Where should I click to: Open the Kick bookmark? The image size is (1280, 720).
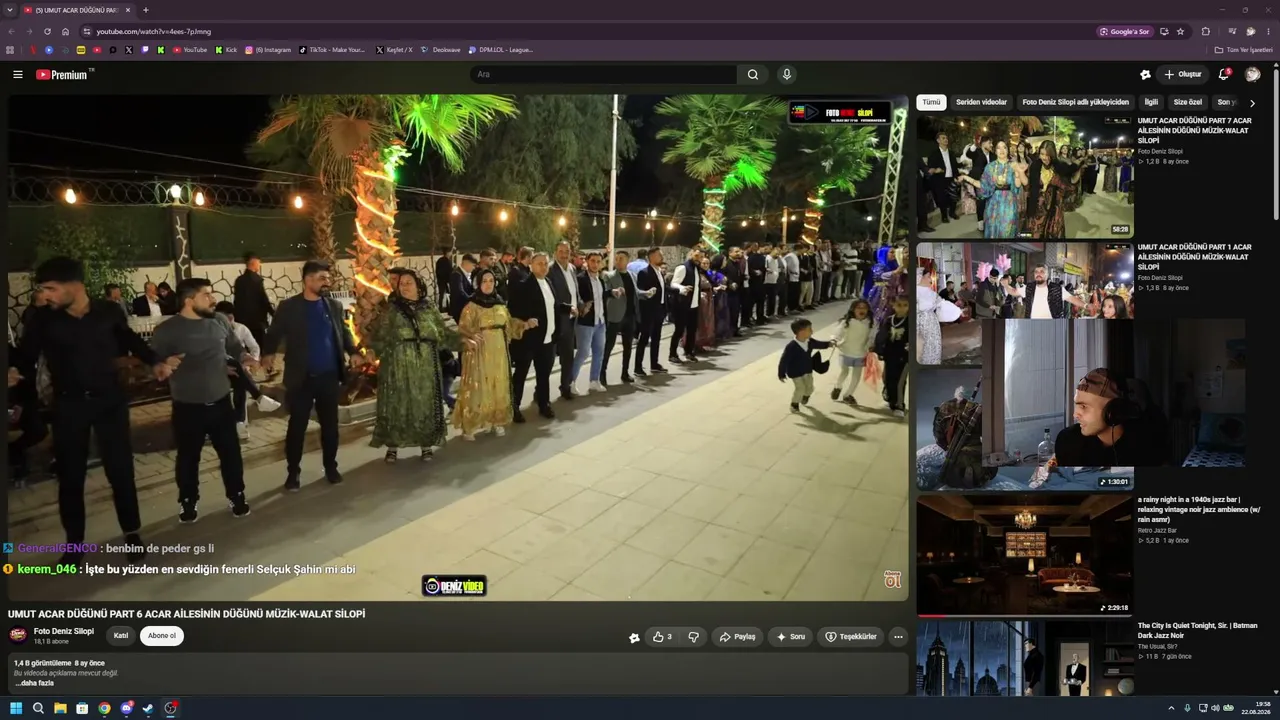(x=226, y=50)
